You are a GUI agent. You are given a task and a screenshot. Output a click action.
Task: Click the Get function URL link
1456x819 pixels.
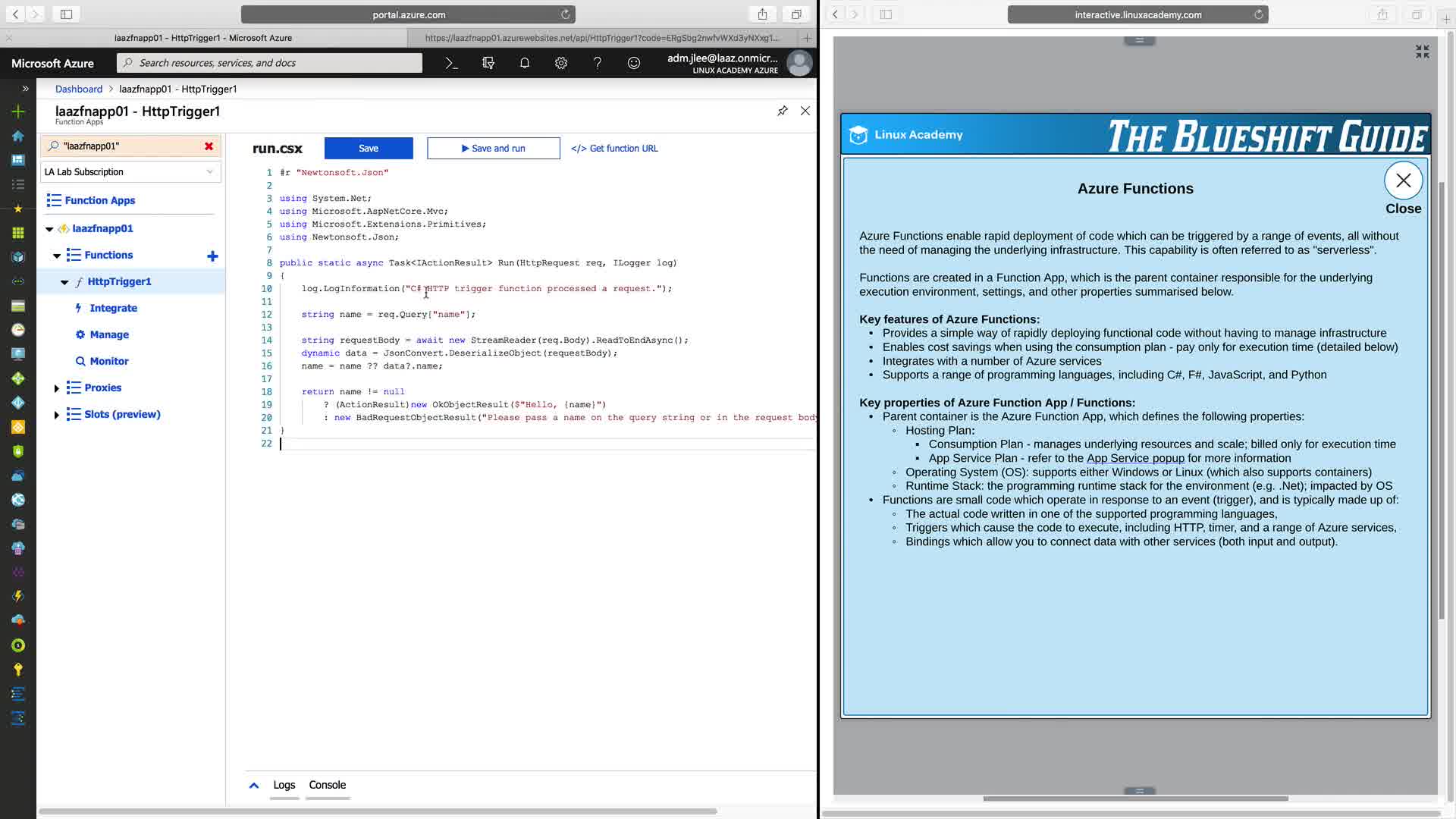[614, 149]
